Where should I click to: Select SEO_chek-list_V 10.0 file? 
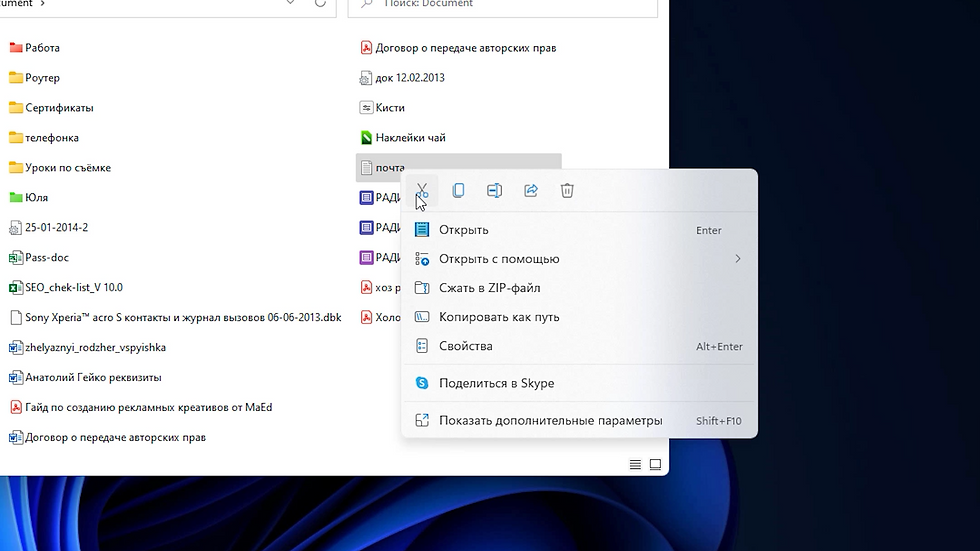coord(66,287)
